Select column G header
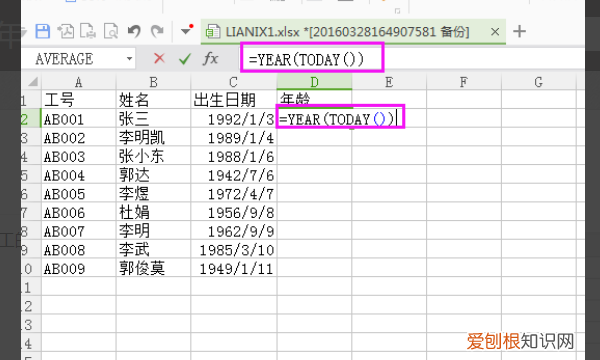The height and width of the screenshot is (360, 600). click(x=538, y=82)
